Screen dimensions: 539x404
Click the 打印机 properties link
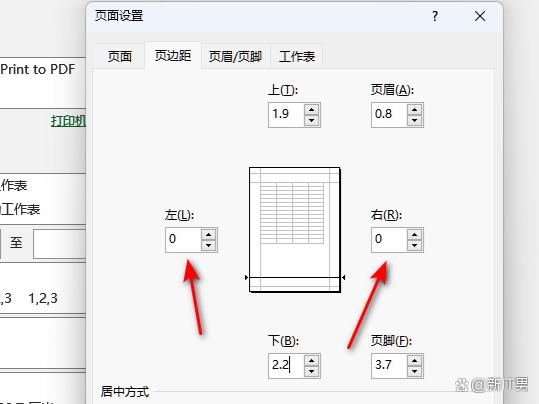(68, 121)
